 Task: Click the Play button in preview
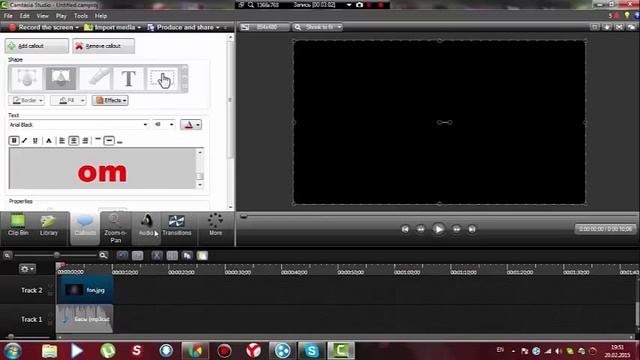click(438, 229)
